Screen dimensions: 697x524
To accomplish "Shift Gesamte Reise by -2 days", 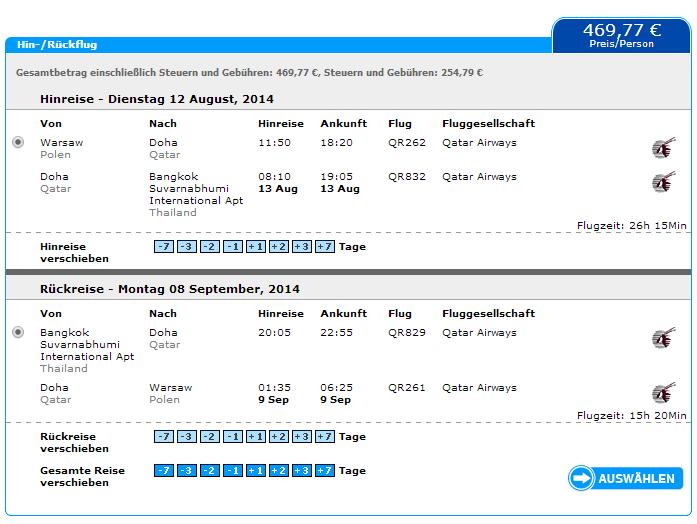I will [x=210, y=470].
